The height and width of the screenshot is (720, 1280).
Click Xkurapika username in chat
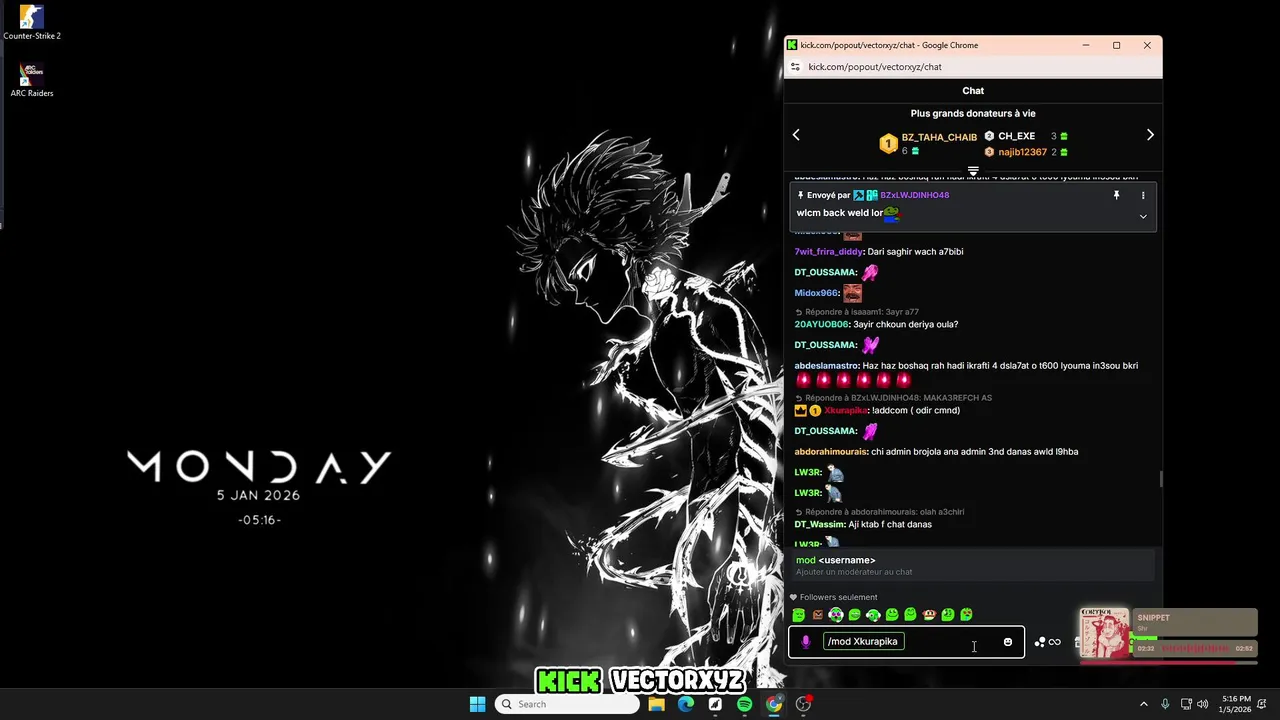[x=845, y=411]
